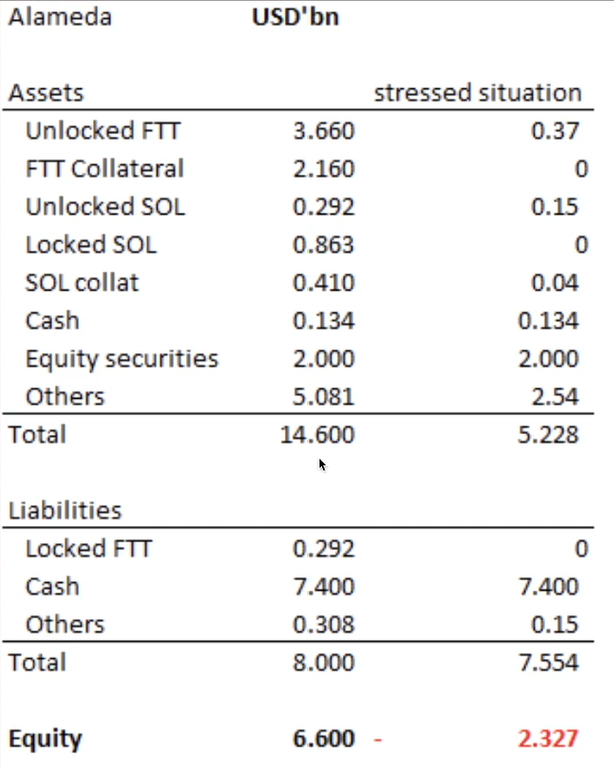Select the stressed total assets 5.228
The image size is (614, 770).
point(548,435)
